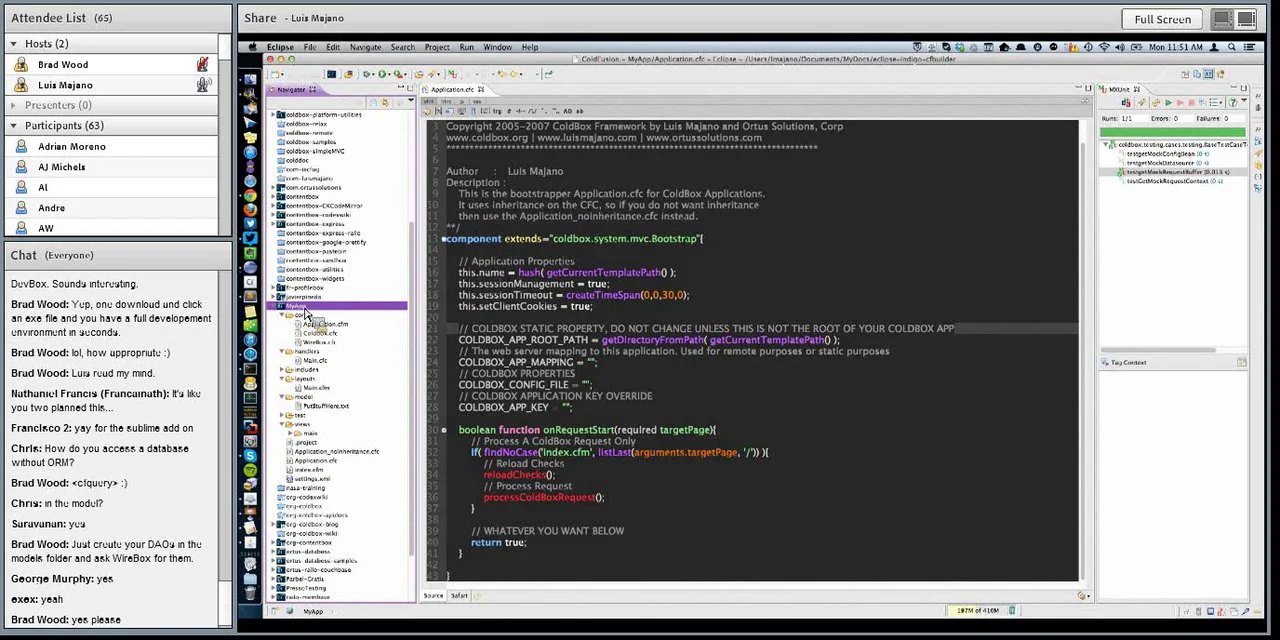
Task: Select PutStuffHere.txt in model folder
Action: click(x=325, y=406)
